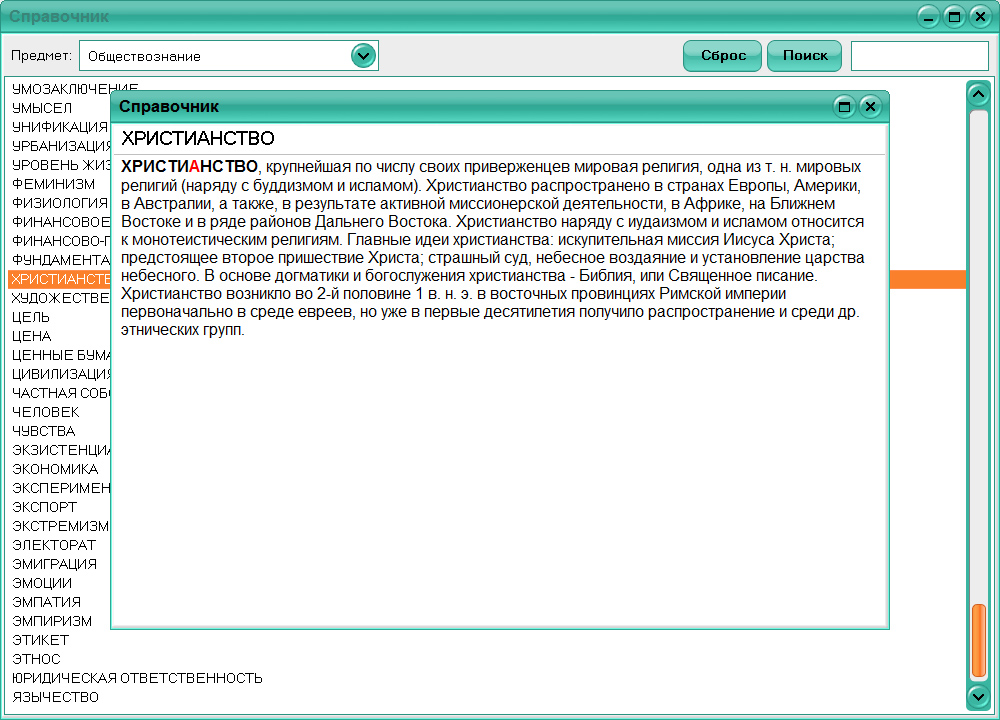Click the search input field
The height and width of the screenshot is (720, 1000).
point(920,56)
